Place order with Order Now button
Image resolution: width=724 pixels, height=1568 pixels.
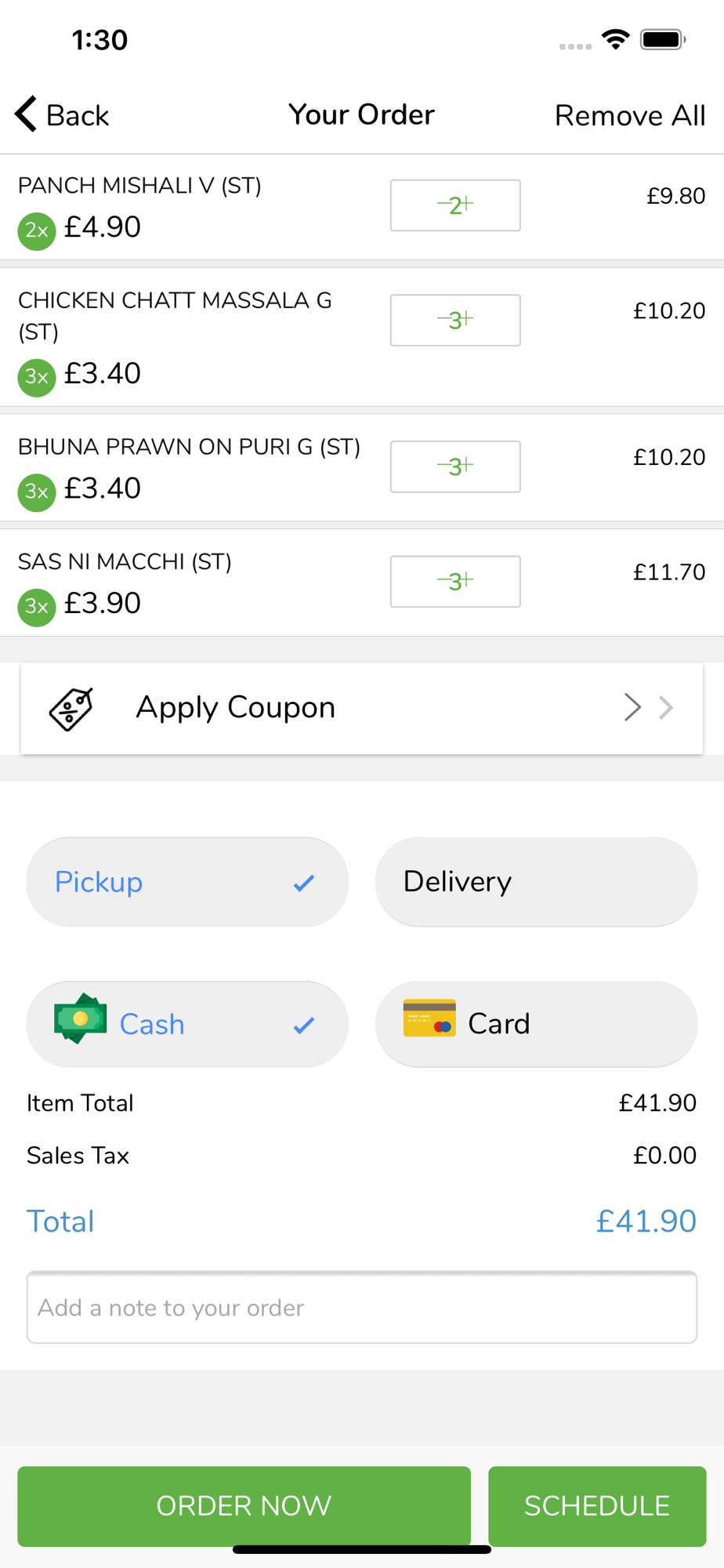point(244,1506)
